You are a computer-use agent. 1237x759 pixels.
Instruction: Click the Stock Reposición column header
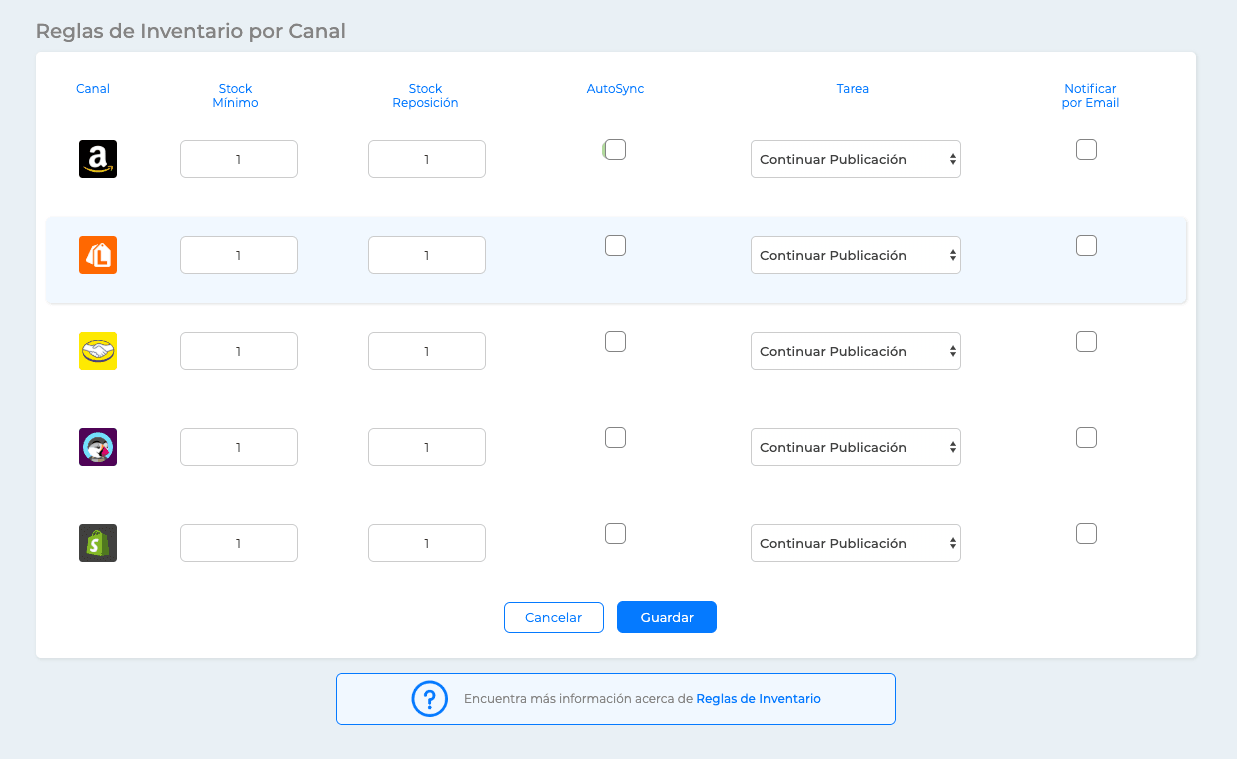click(426, 96)
